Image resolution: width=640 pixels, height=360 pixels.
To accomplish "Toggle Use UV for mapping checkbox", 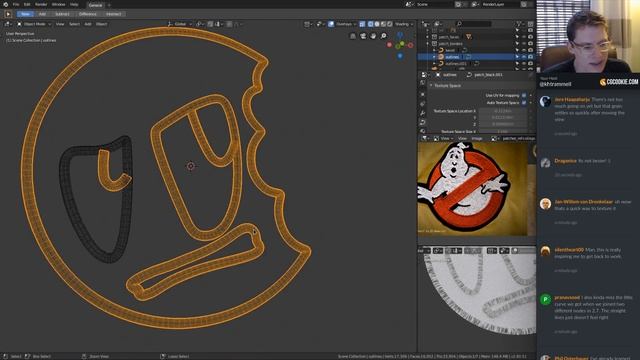I will point(524,96).
